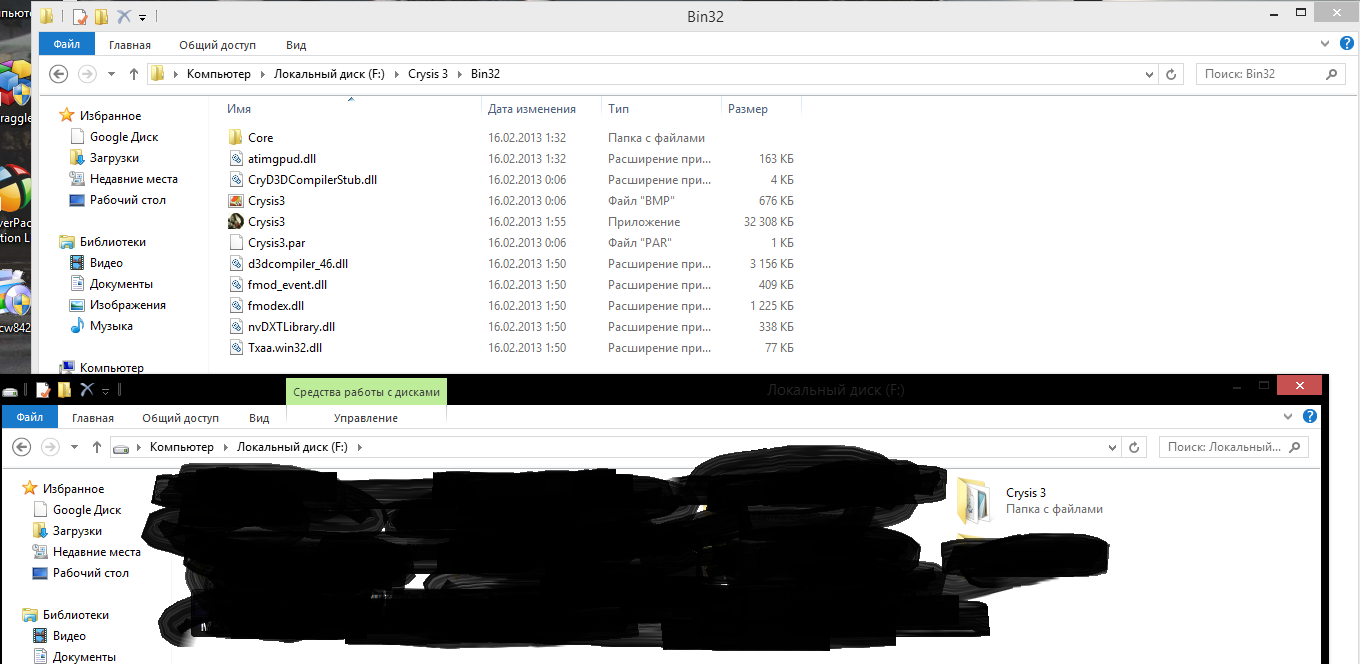Image resolution: width=1360 pixels, height=664 pixels.
Task: Open the Crysis3 application executable
Action: coord(266,222)
